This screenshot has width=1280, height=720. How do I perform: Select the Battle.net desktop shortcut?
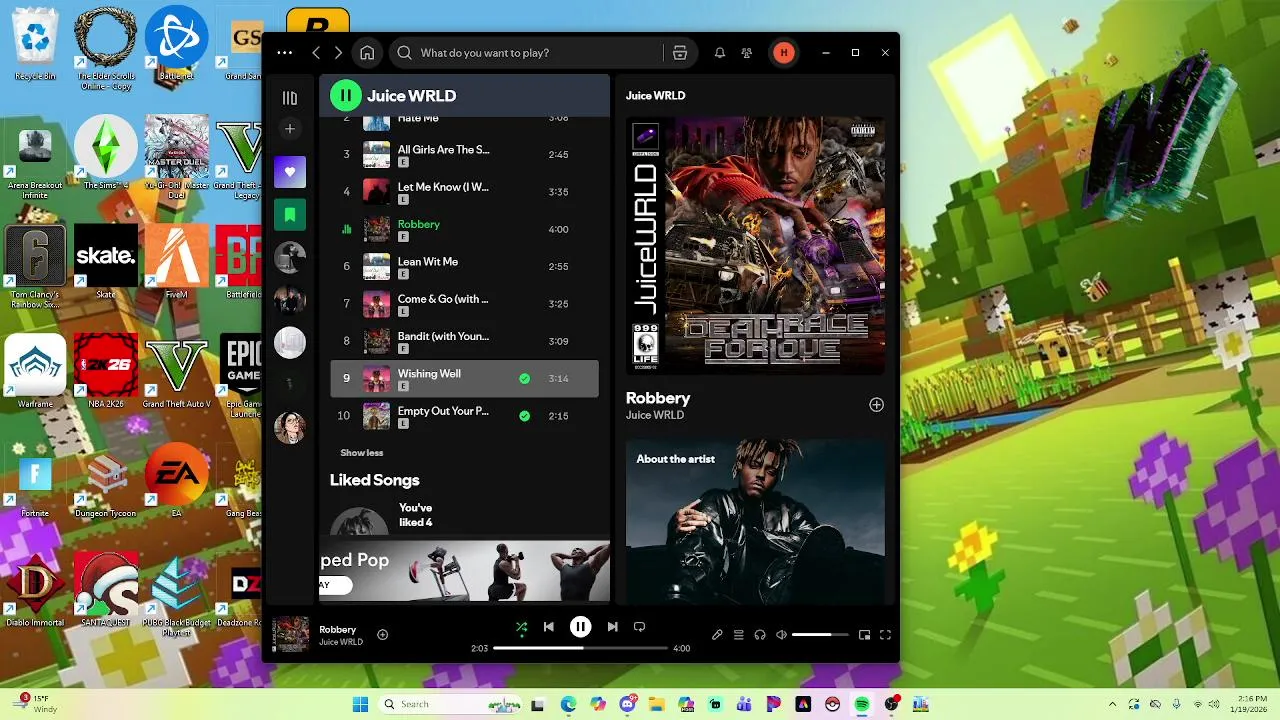(x=176, y=43)
